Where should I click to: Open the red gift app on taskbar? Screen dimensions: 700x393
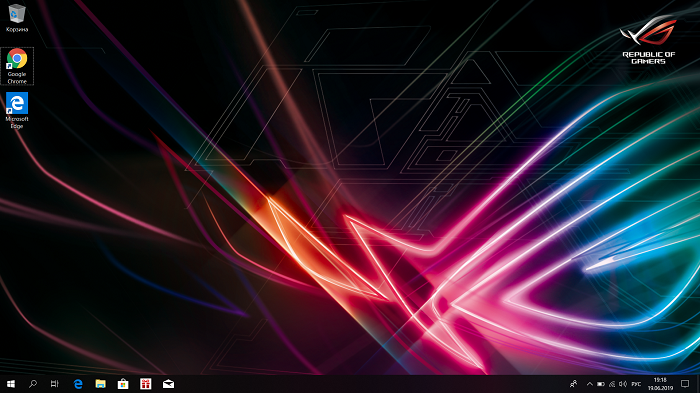click(146, 384)
